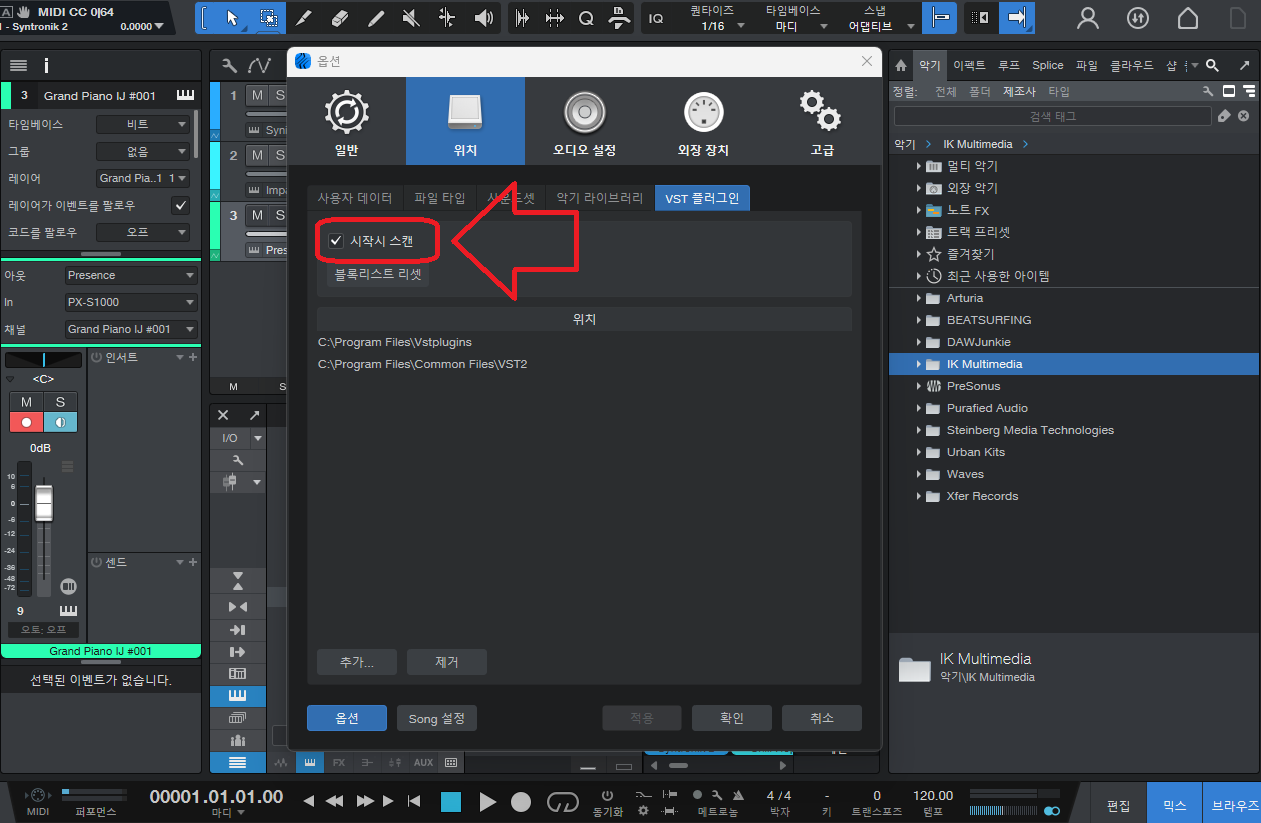
Task: Uncheck the 시작시 스캔 checkbox
Action: (336, 241)
